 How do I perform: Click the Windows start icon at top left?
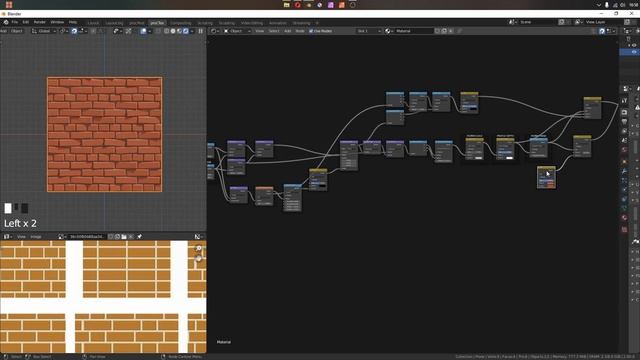[x=9, y=4]
